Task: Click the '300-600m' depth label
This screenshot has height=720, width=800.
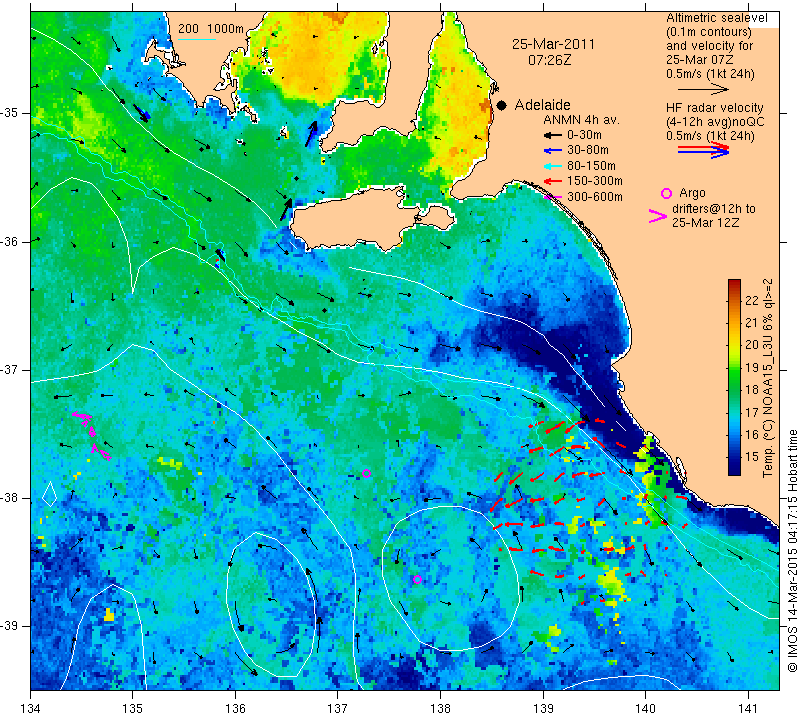Action: point(595,197)
